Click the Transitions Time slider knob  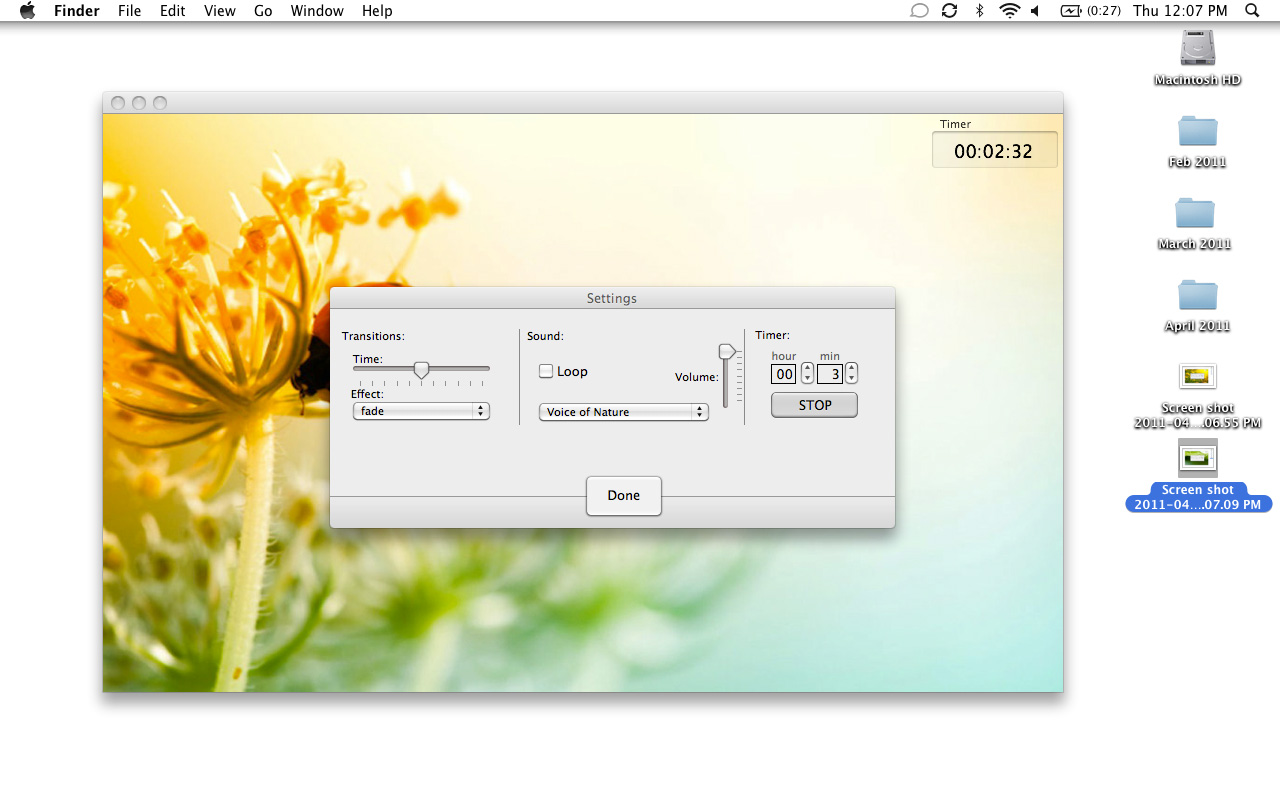click(421, 370)
